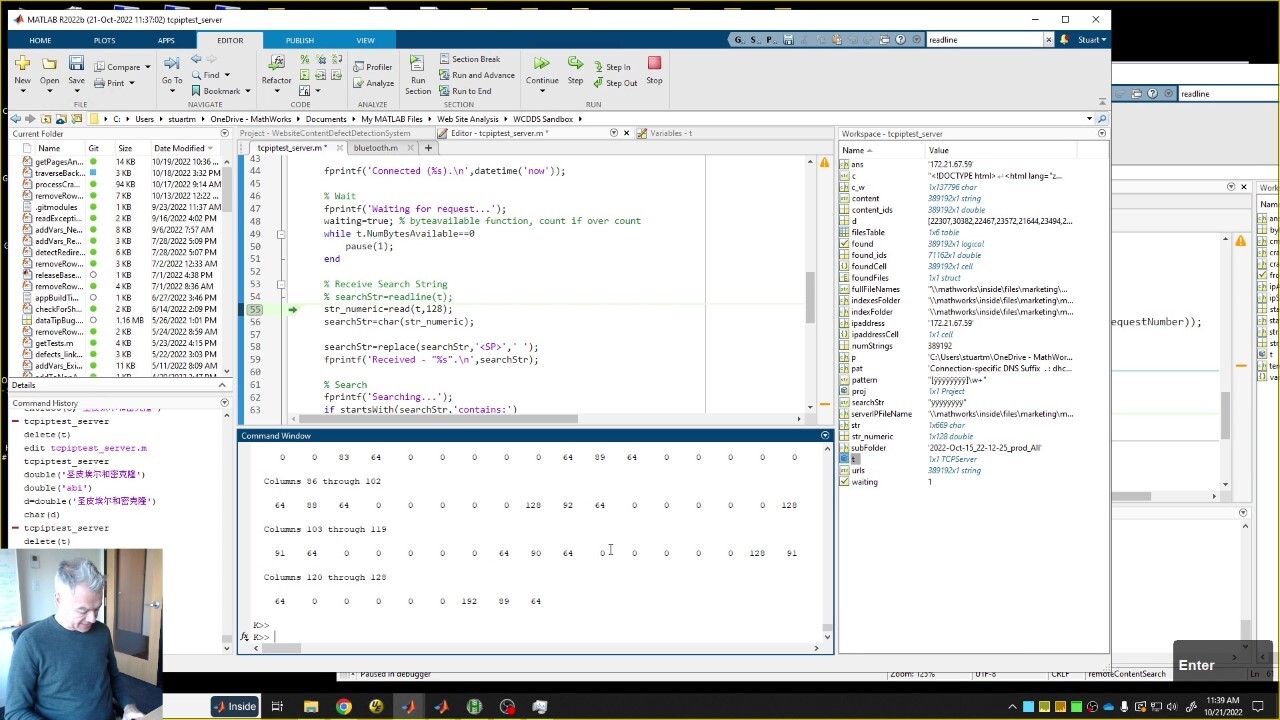Insert a Section Break
Image resolution: width=1280 pixels, height=720 pixels.
click(x=468, y=59)
